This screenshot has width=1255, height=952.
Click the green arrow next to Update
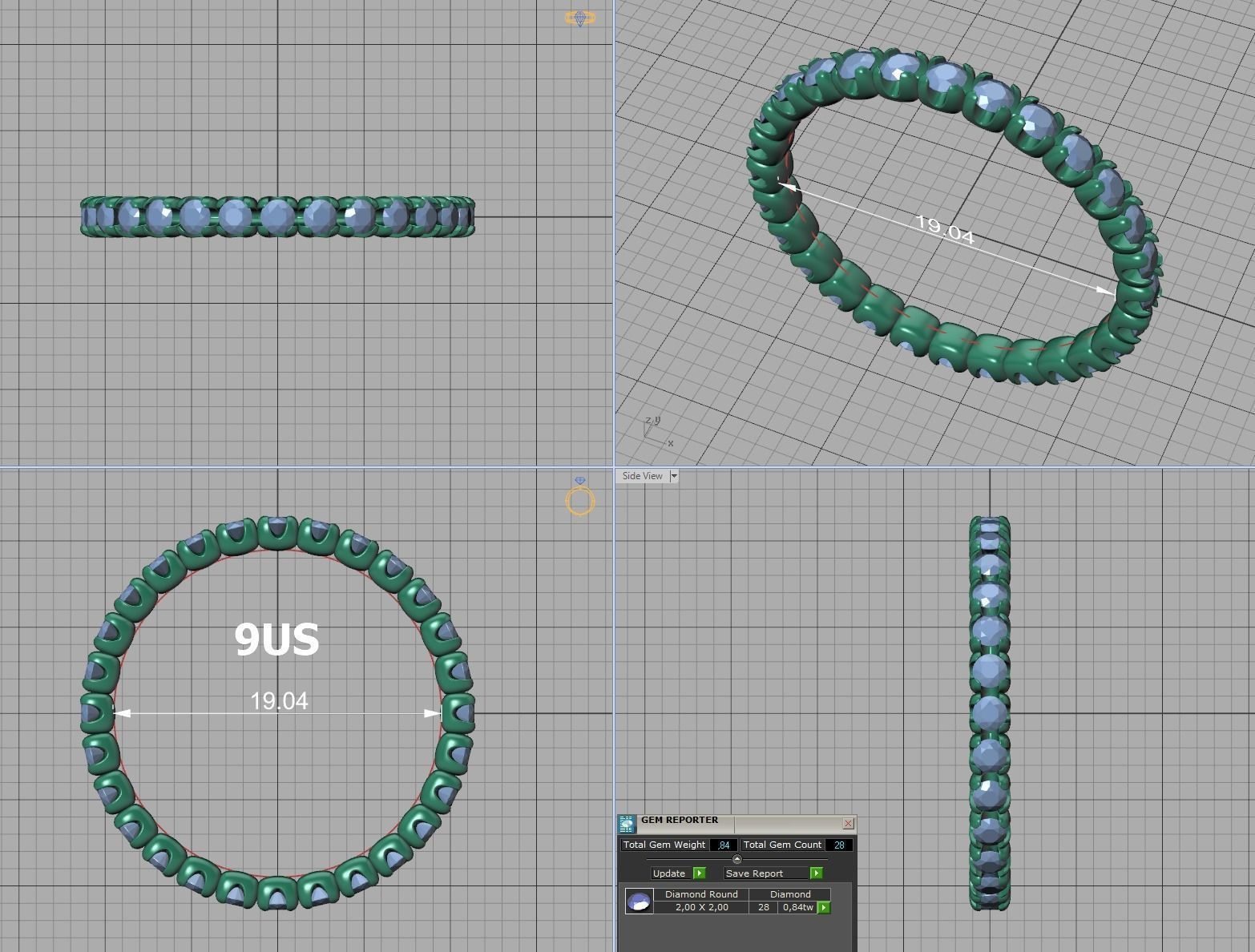pos(700,873)
